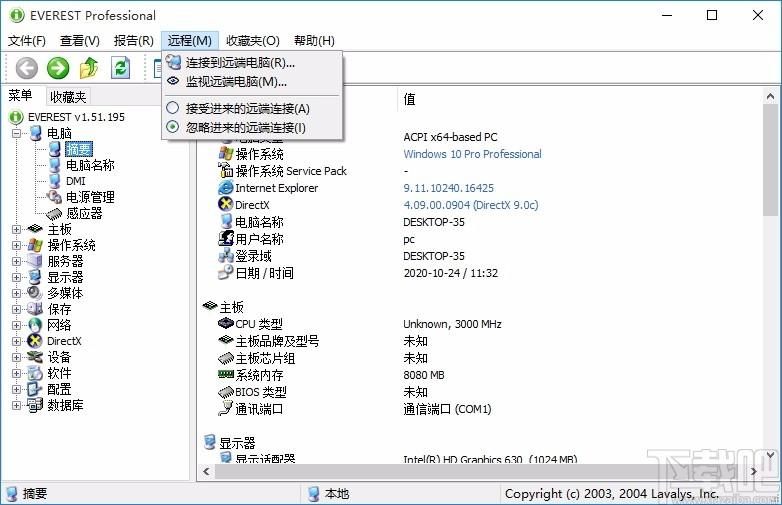Viewport: 782px width, 505px height.
Task: Expand the 设备 tree node
Action: point(16,357)
